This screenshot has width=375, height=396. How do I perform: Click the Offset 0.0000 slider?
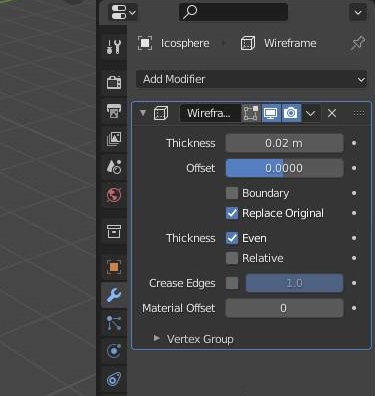(x=284, y=168)
